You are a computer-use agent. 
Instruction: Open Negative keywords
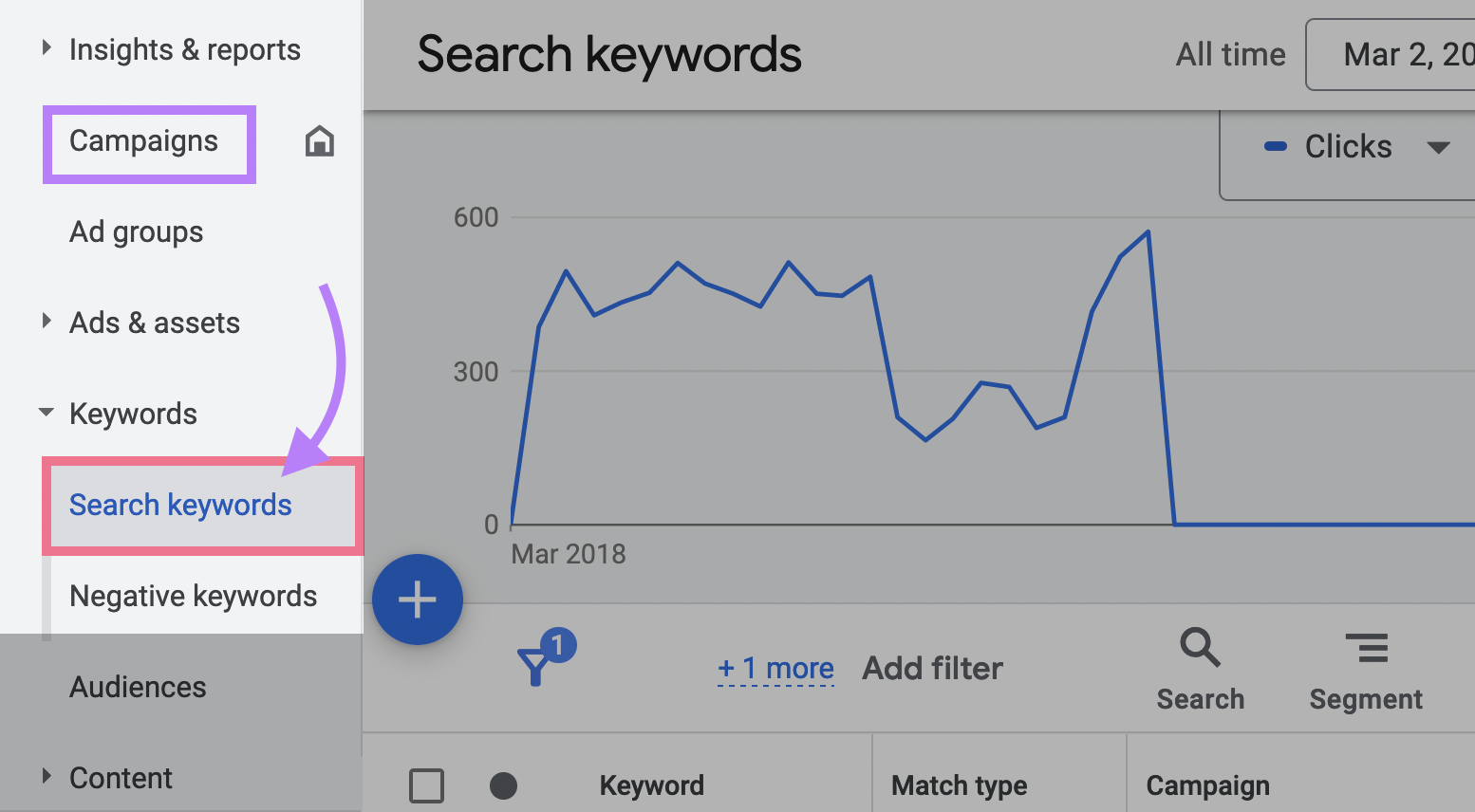pos(193,596)
